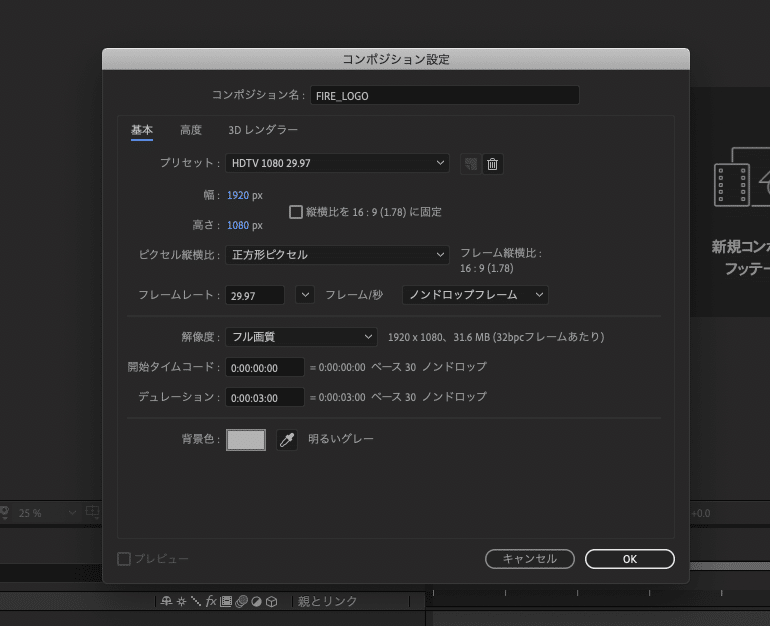Click the 親とリンク column header
The height and width of the screenshot is (626, 770).
(x=327, y=601)
